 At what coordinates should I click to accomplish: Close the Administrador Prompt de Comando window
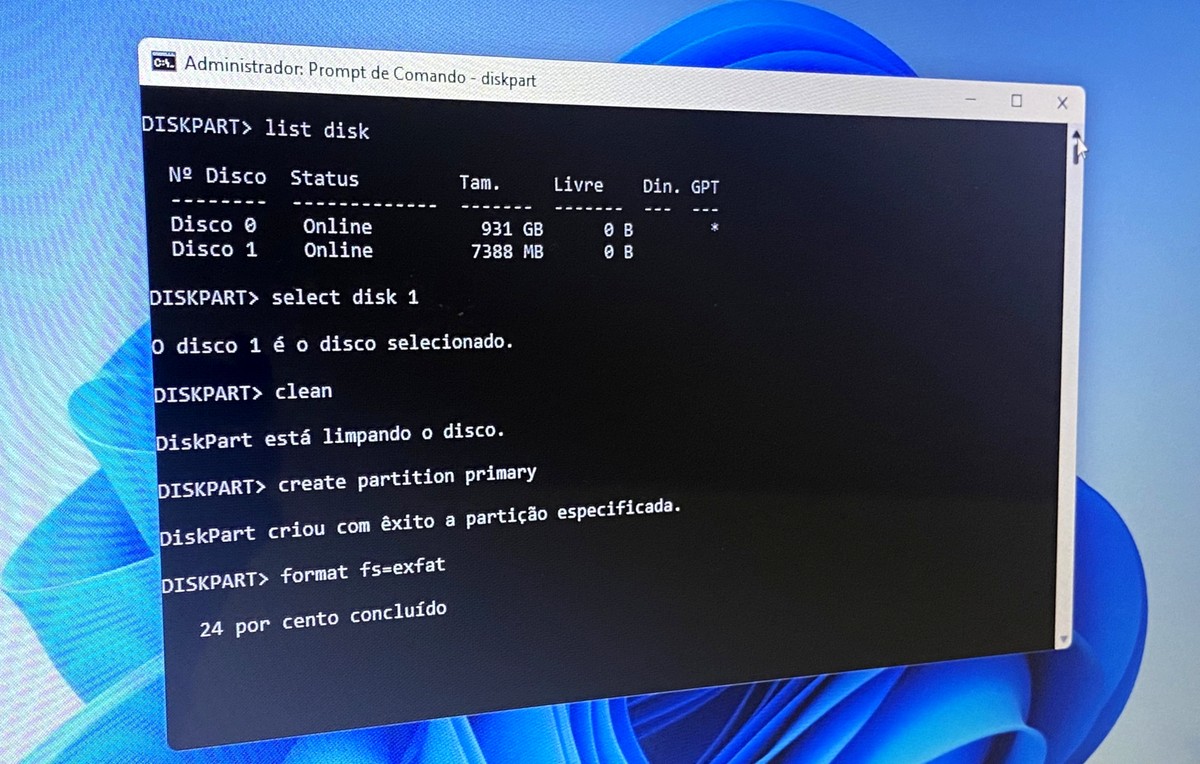pos(1062,103)
